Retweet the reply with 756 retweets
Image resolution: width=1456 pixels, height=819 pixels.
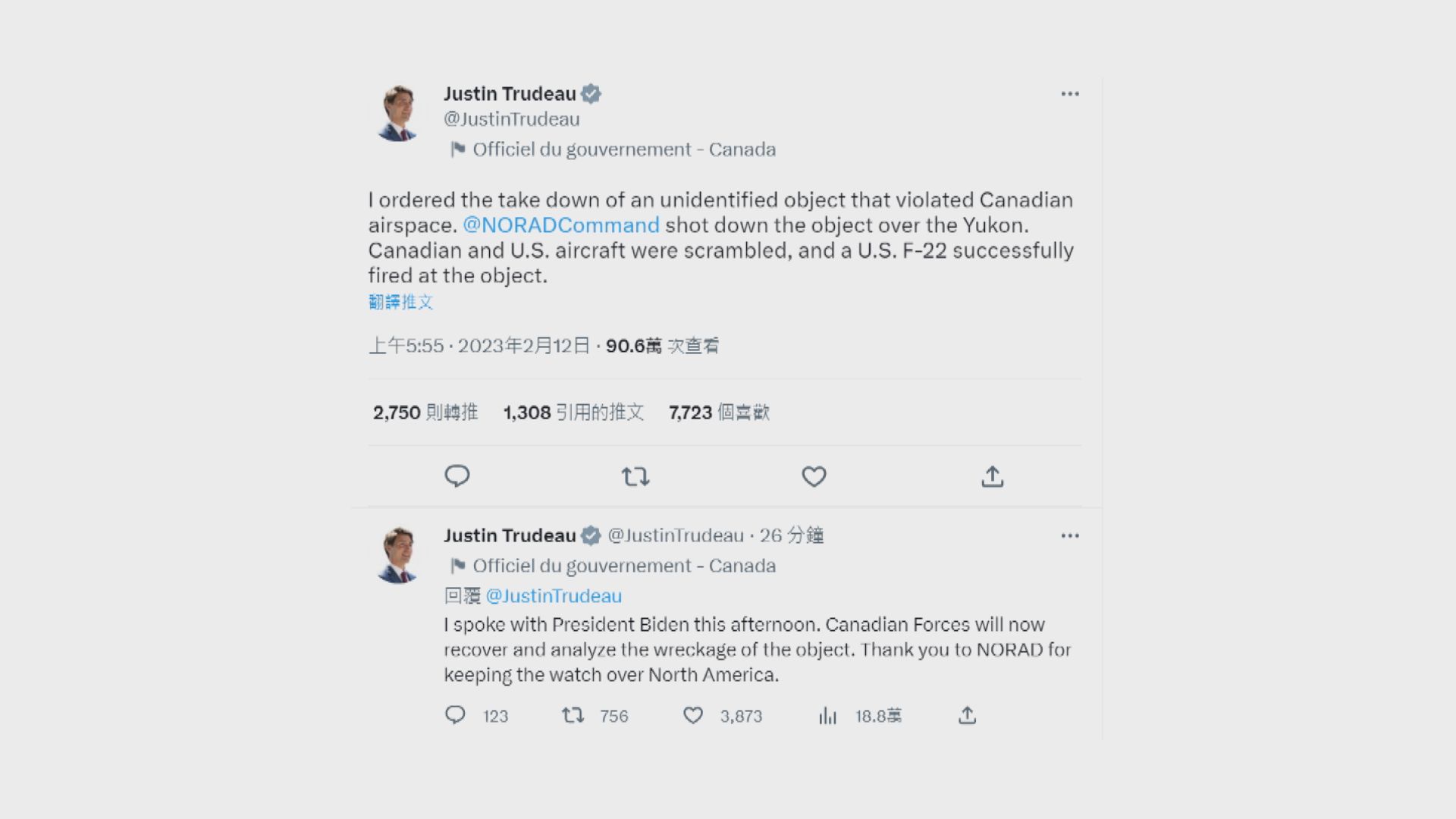(573, 715)
